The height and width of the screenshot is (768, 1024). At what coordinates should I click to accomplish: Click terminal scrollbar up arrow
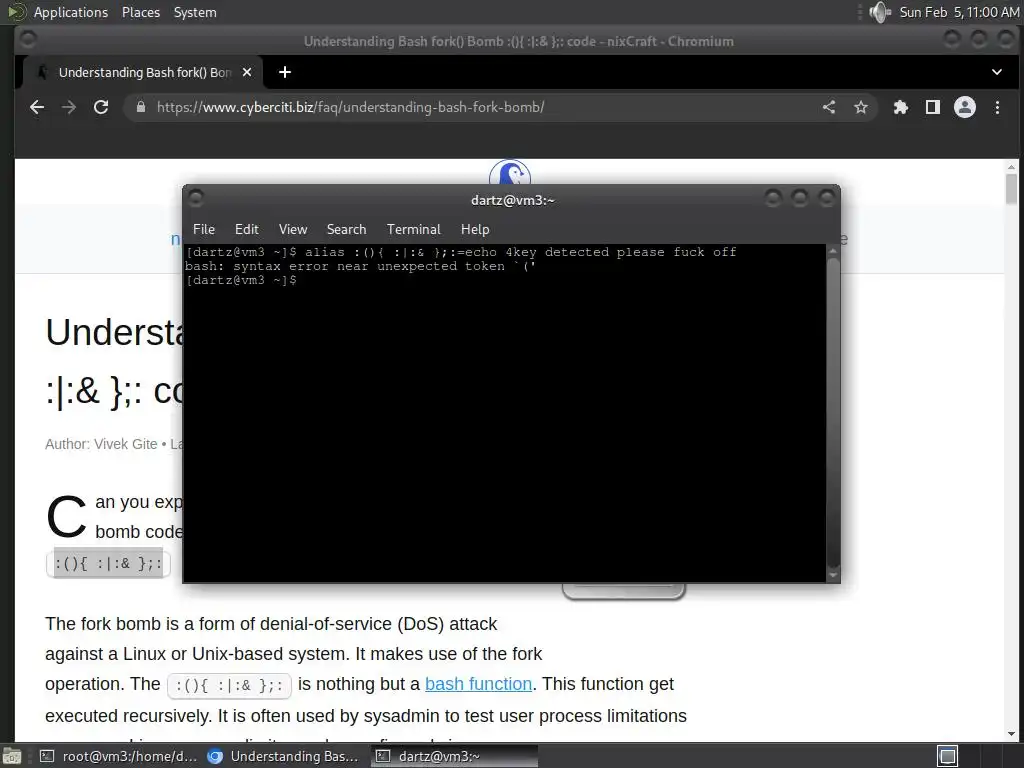coord(833,251)
